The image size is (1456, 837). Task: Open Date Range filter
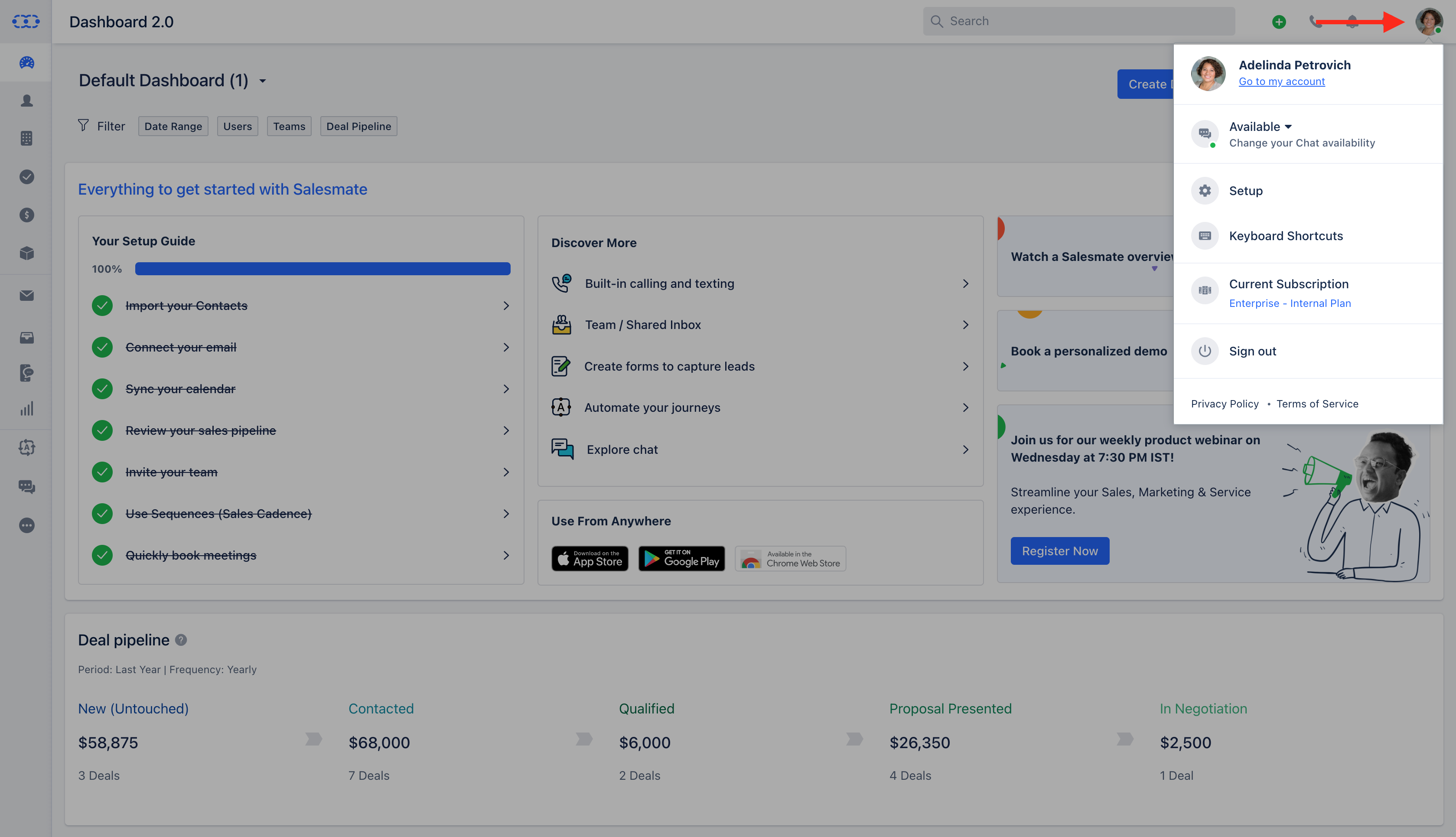tap(173, 127)
